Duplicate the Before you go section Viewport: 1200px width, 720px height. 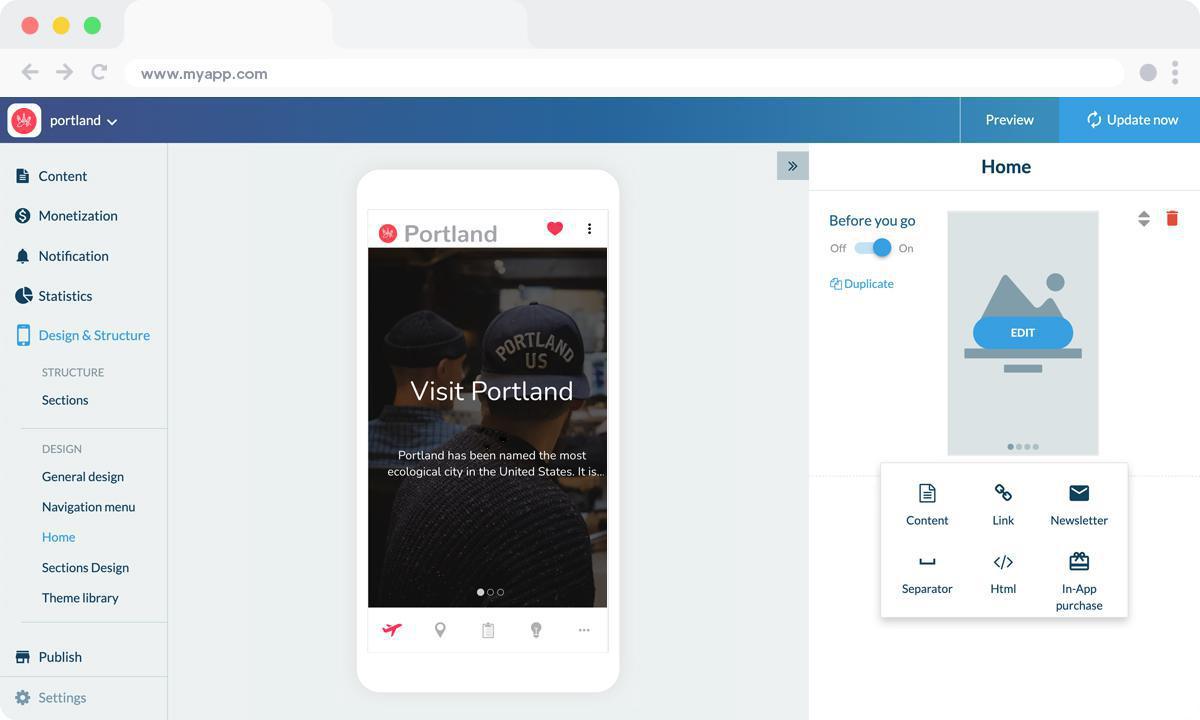tap(861, 283)
